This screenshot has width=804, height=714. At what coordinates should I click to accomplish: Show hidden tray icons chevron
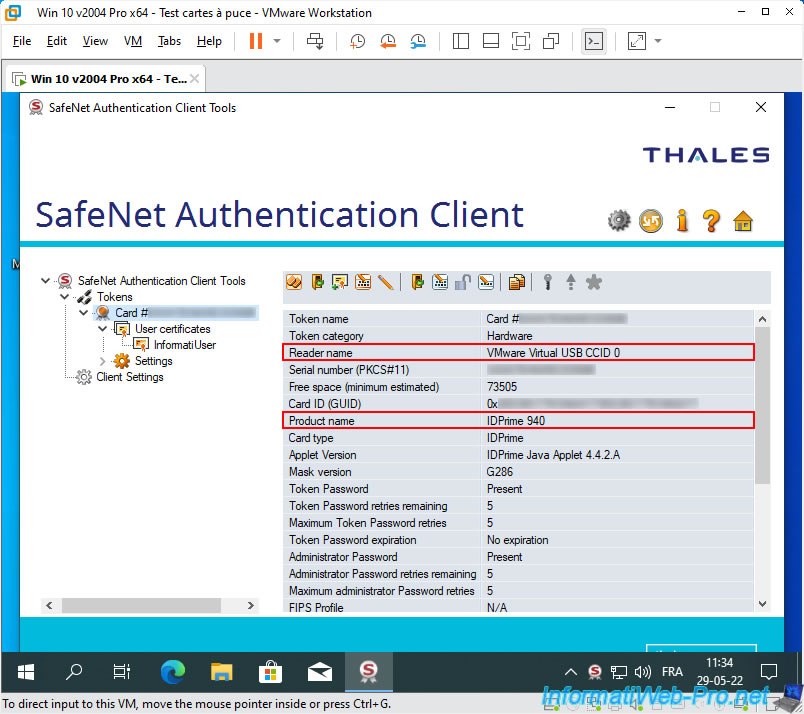click(571, 672)
